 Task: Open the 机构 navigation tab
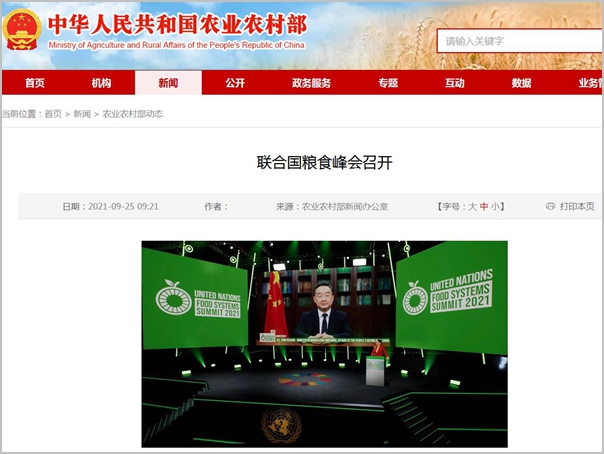[x=101, y=83]
